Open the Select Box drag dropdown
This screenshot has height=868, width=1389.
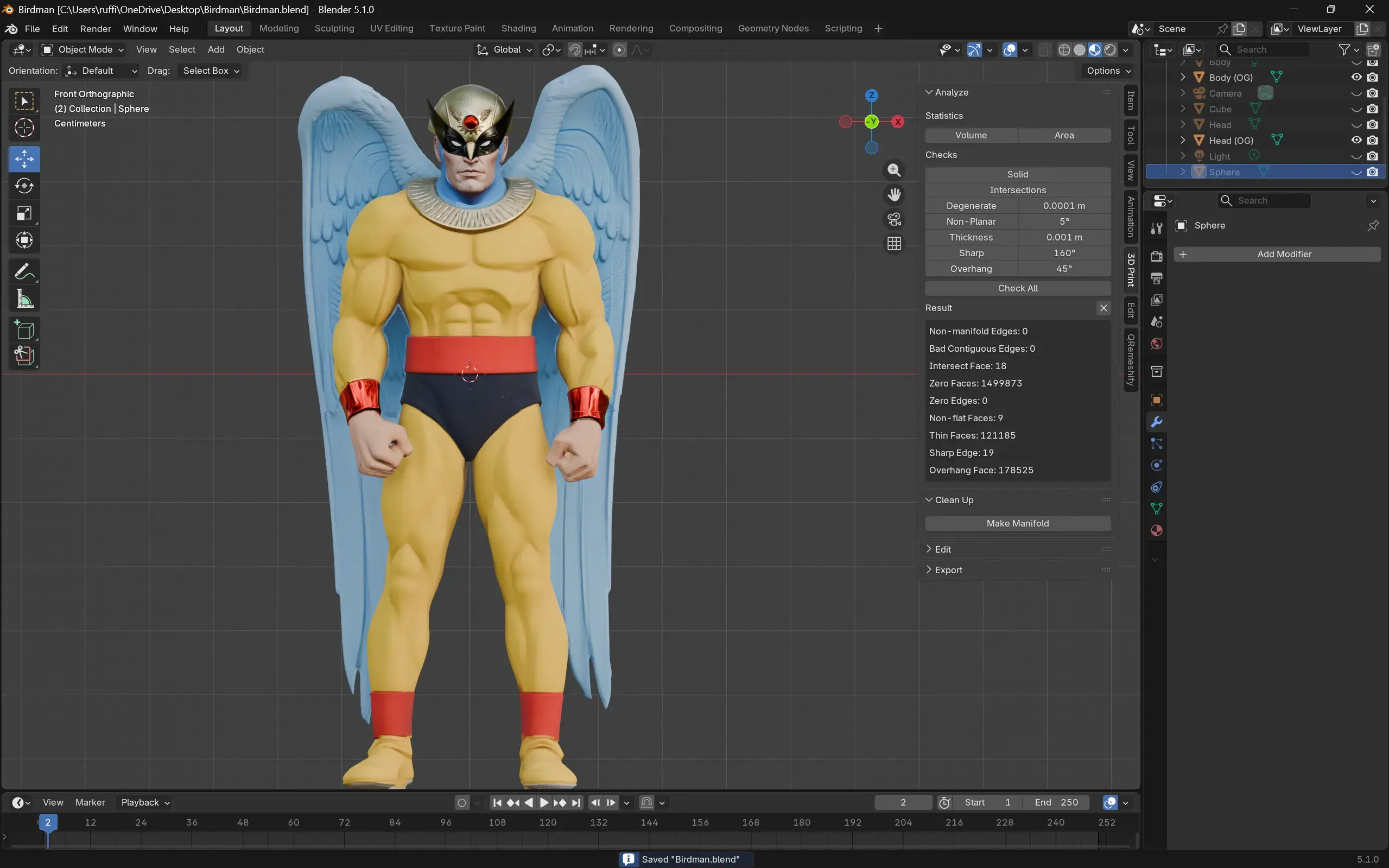[211, 71]
